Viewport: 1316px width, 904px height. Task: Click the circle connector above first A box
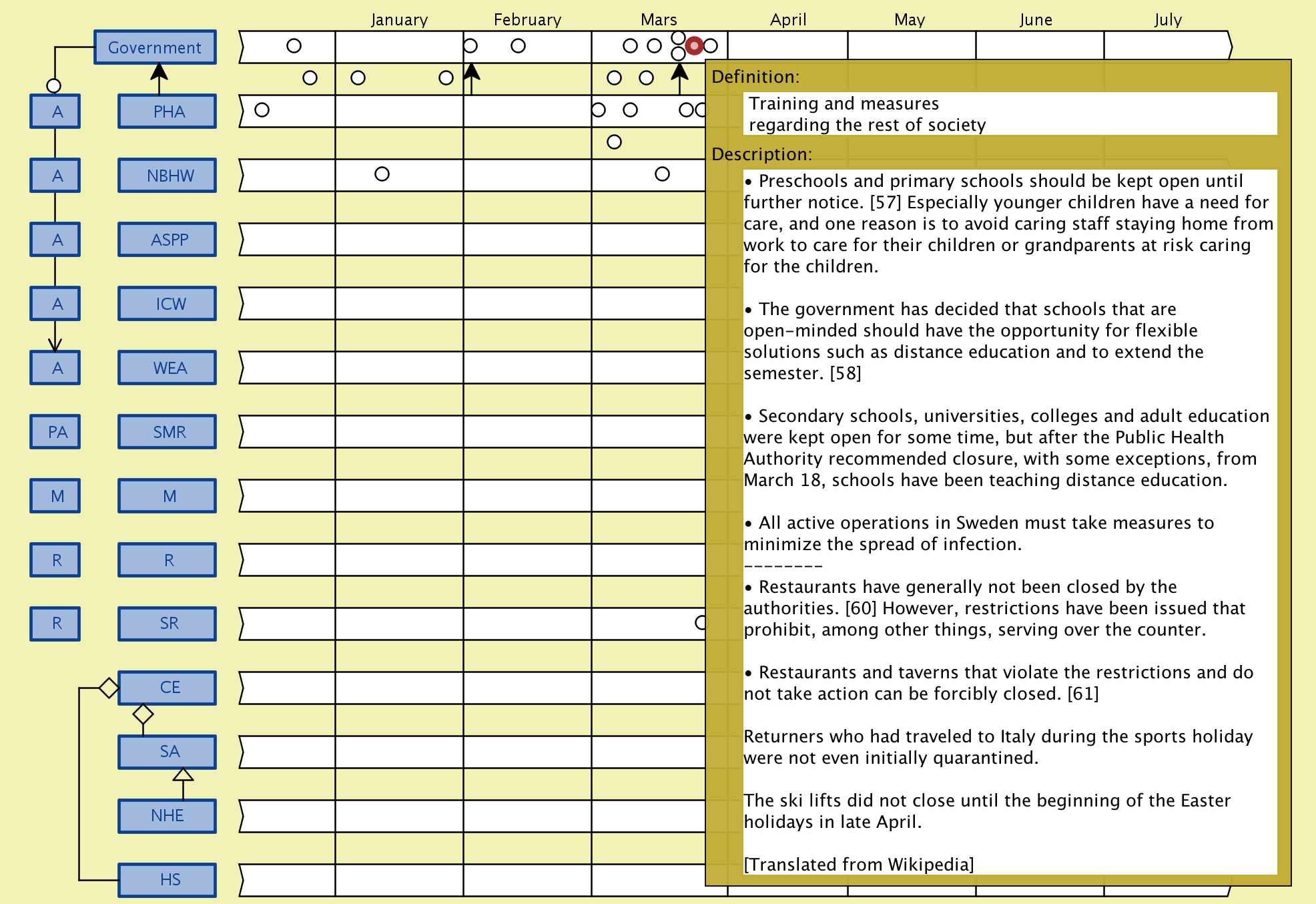click(x=54, y=85)
